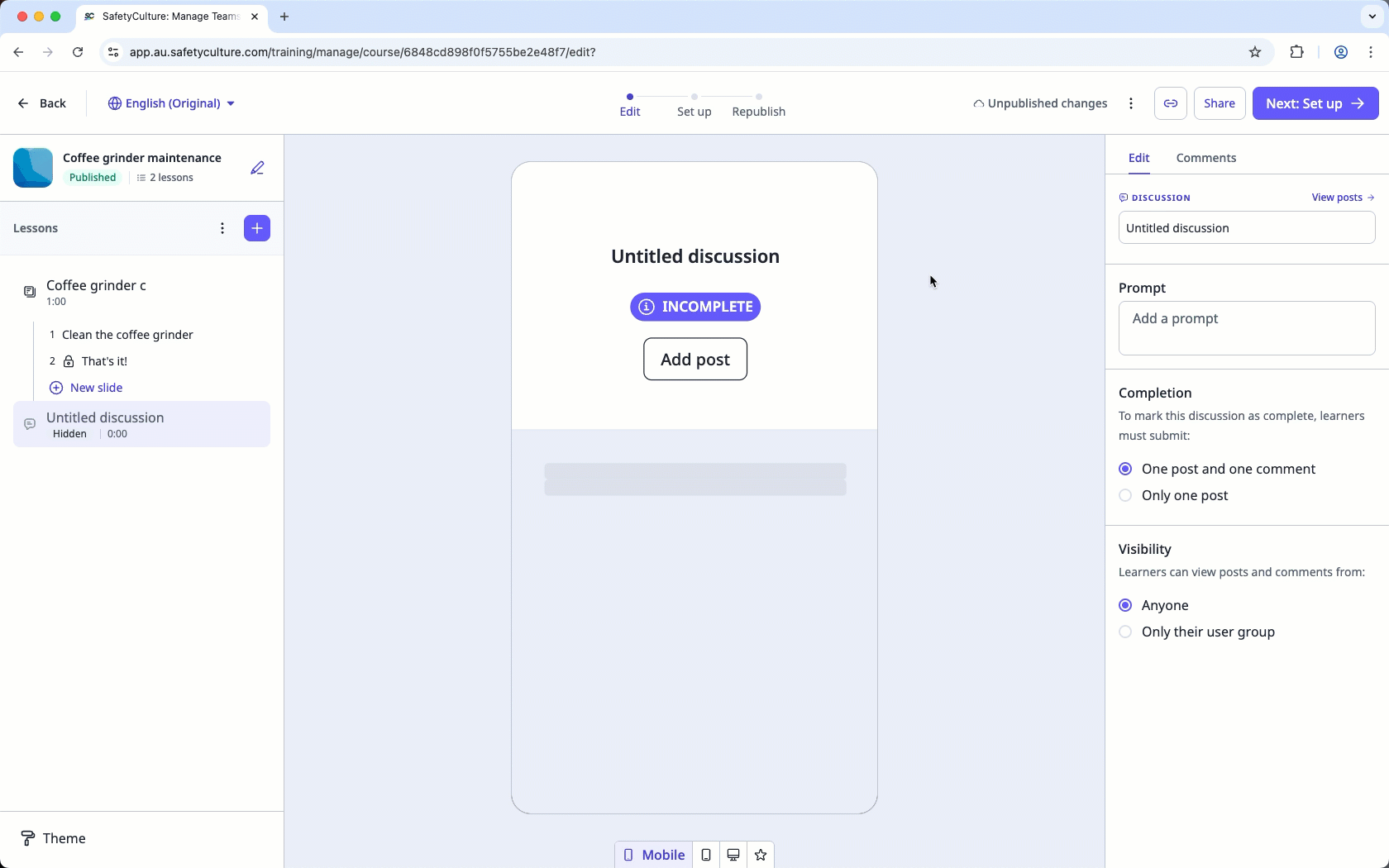Select One post and one comment option
This screenshot has height=868, width=1389.
click(1217, 469)
